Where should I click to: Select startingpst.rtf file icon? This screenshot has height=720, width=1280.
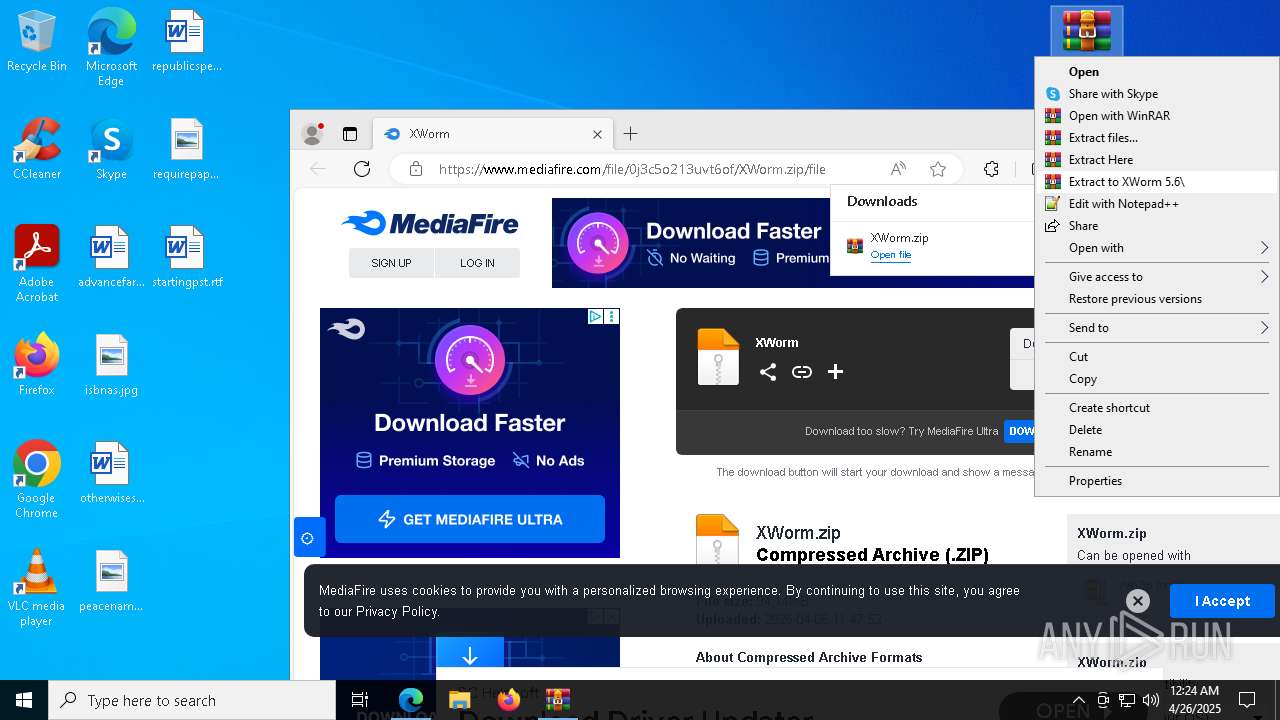pyautogui.click(x=186, y=258)
